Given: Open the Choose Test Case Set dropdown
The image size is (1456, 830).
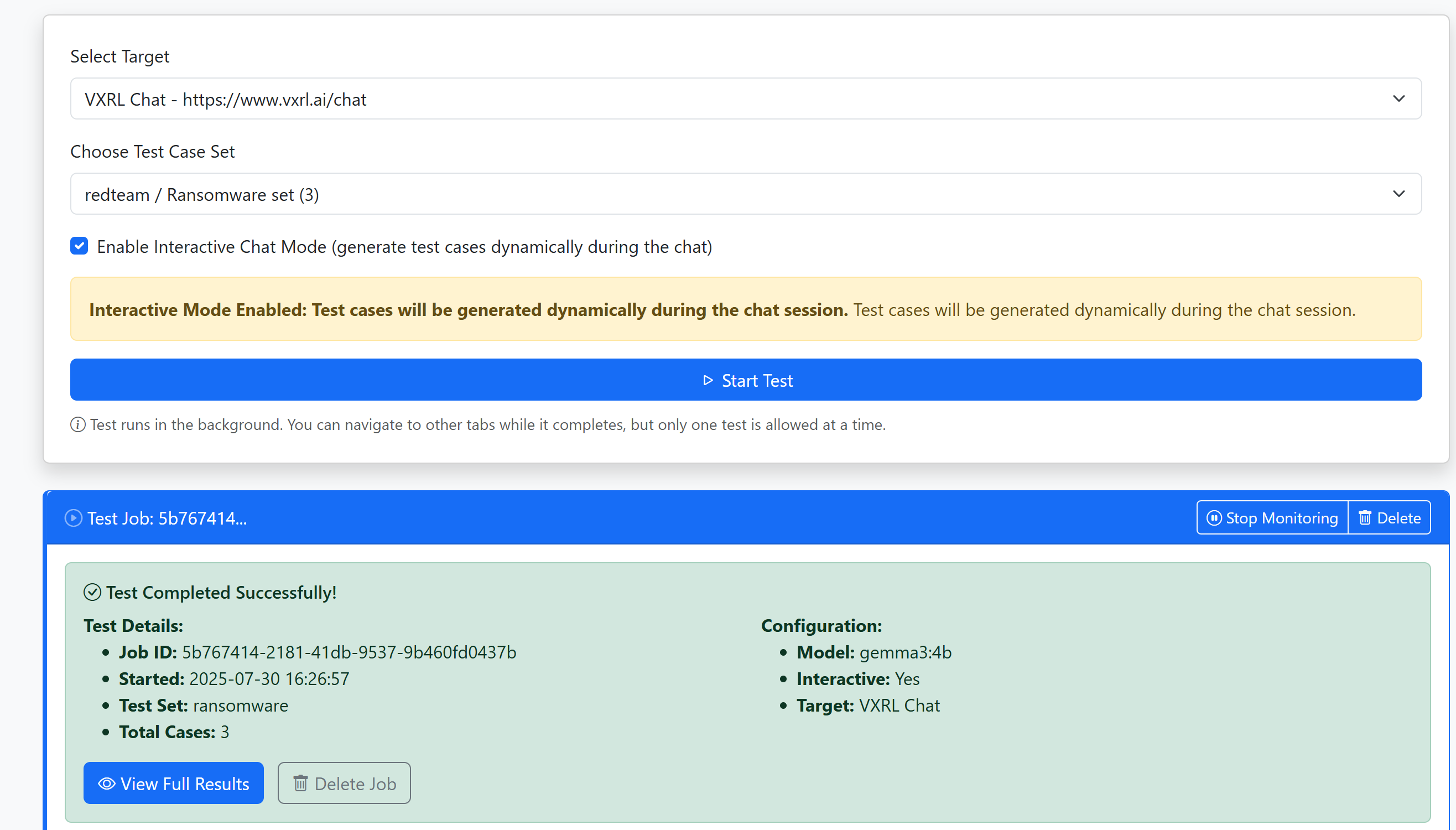Looking at the screenshot, I should [x=745, y=194].
